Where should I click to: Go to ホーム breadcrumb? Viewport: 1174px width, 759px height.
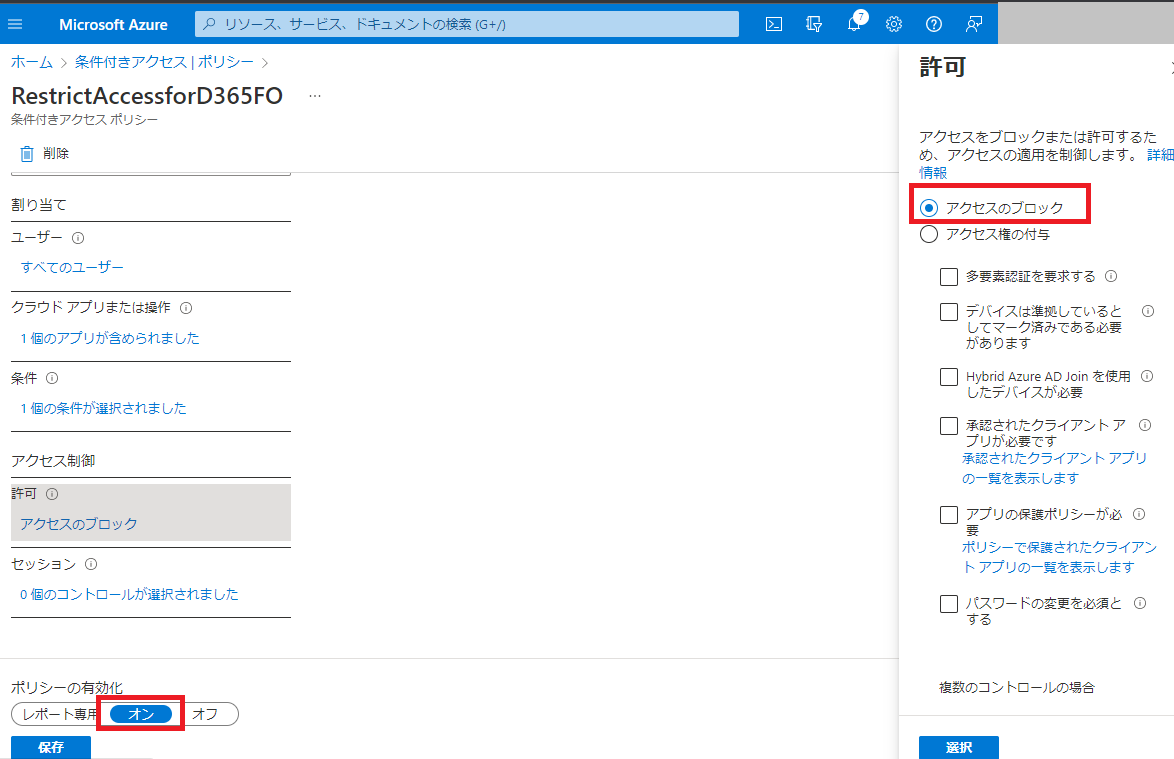coord(31,62)
